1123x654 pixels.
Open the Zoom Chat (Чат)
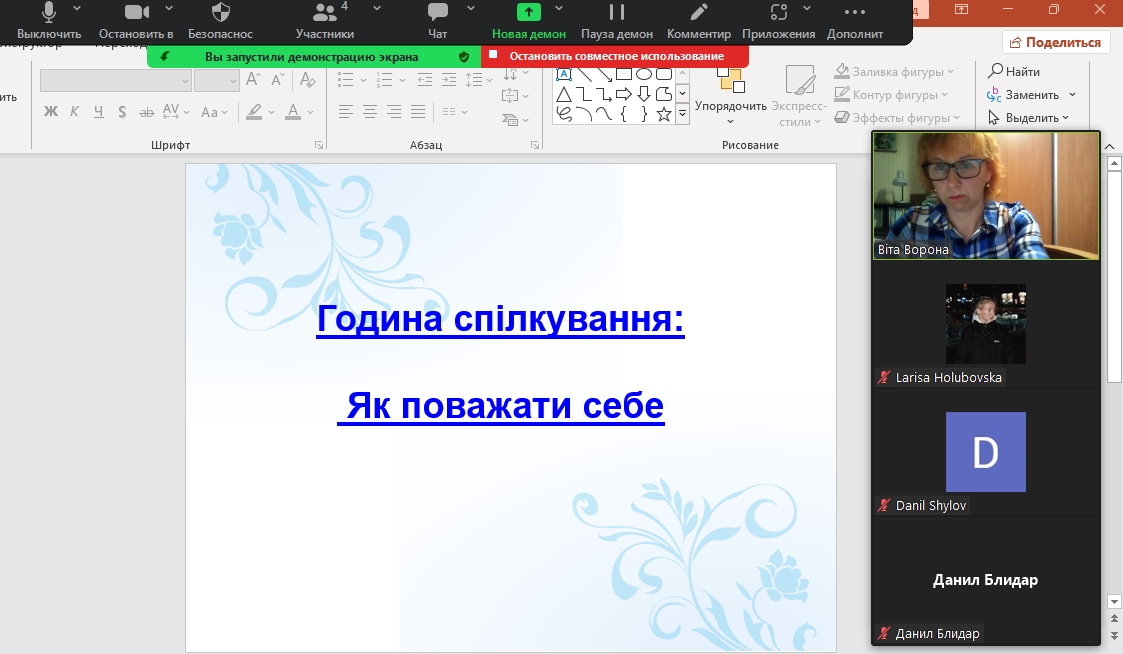[x=437, y=21]
